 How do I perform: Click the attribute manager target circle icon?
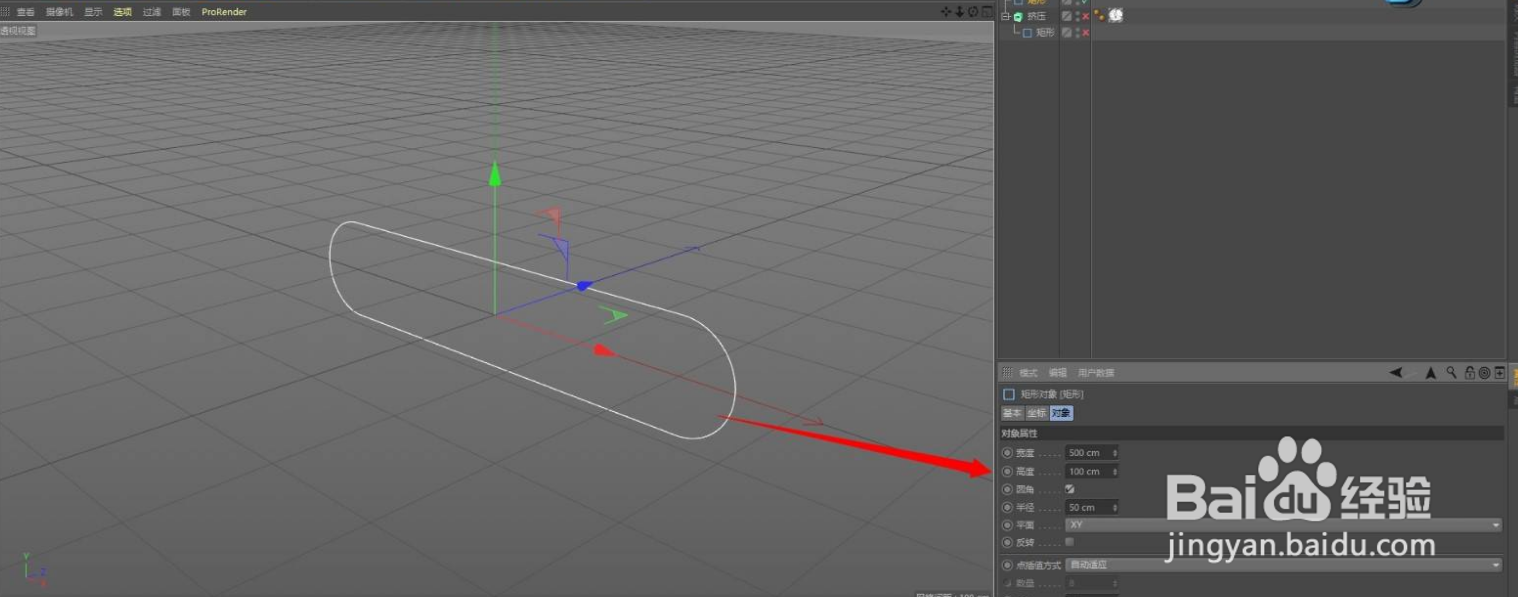(1484, 373)
